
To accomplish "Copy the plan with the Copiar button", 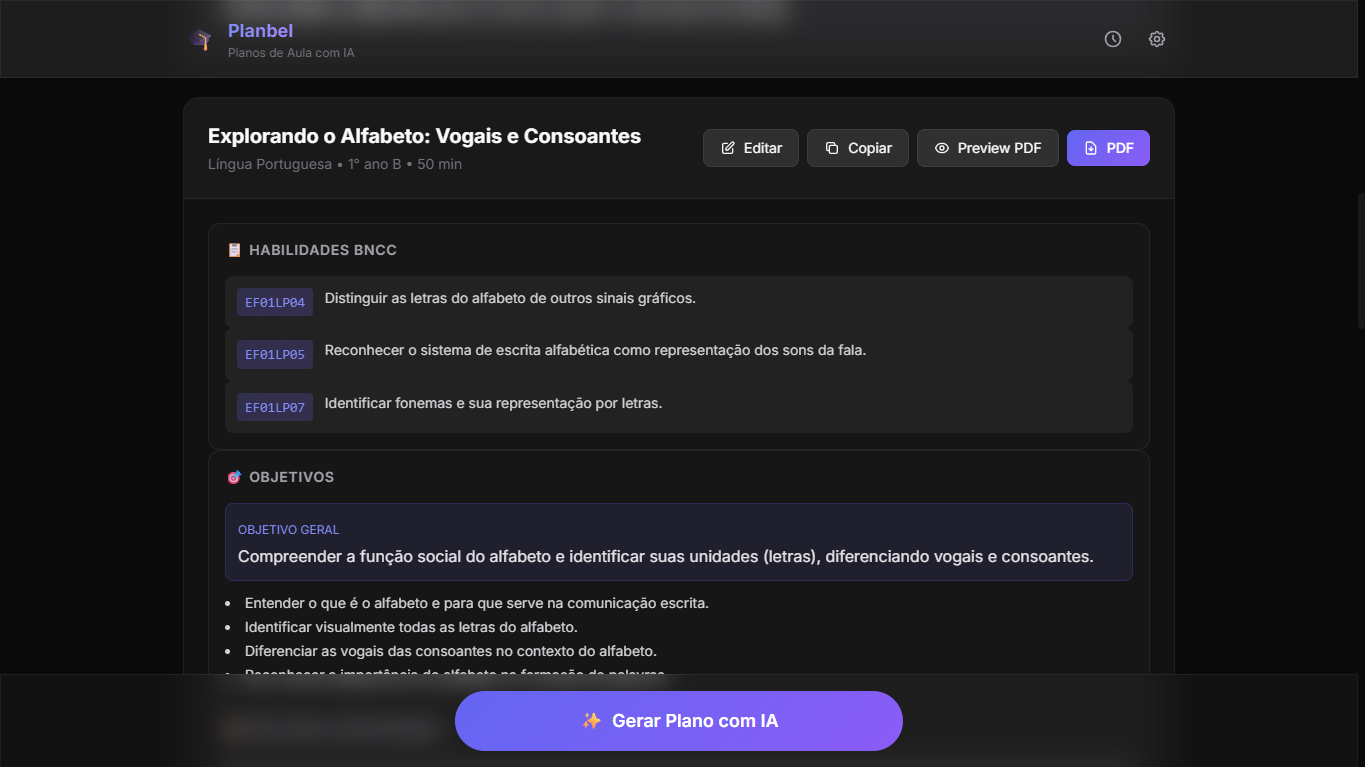I will [x=857, y=148].
